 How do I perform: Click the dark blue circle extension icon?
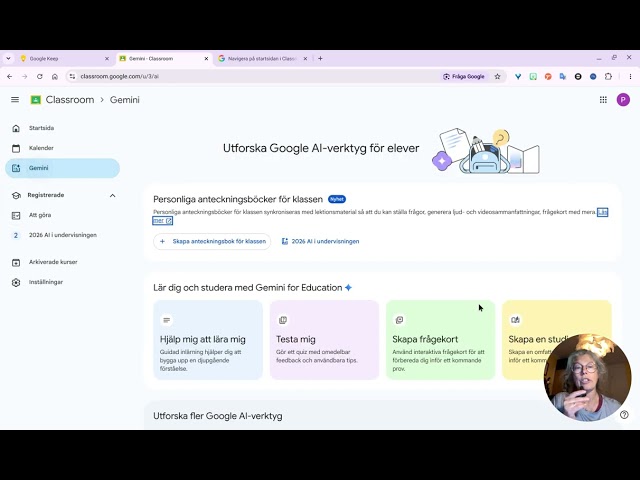593,76
